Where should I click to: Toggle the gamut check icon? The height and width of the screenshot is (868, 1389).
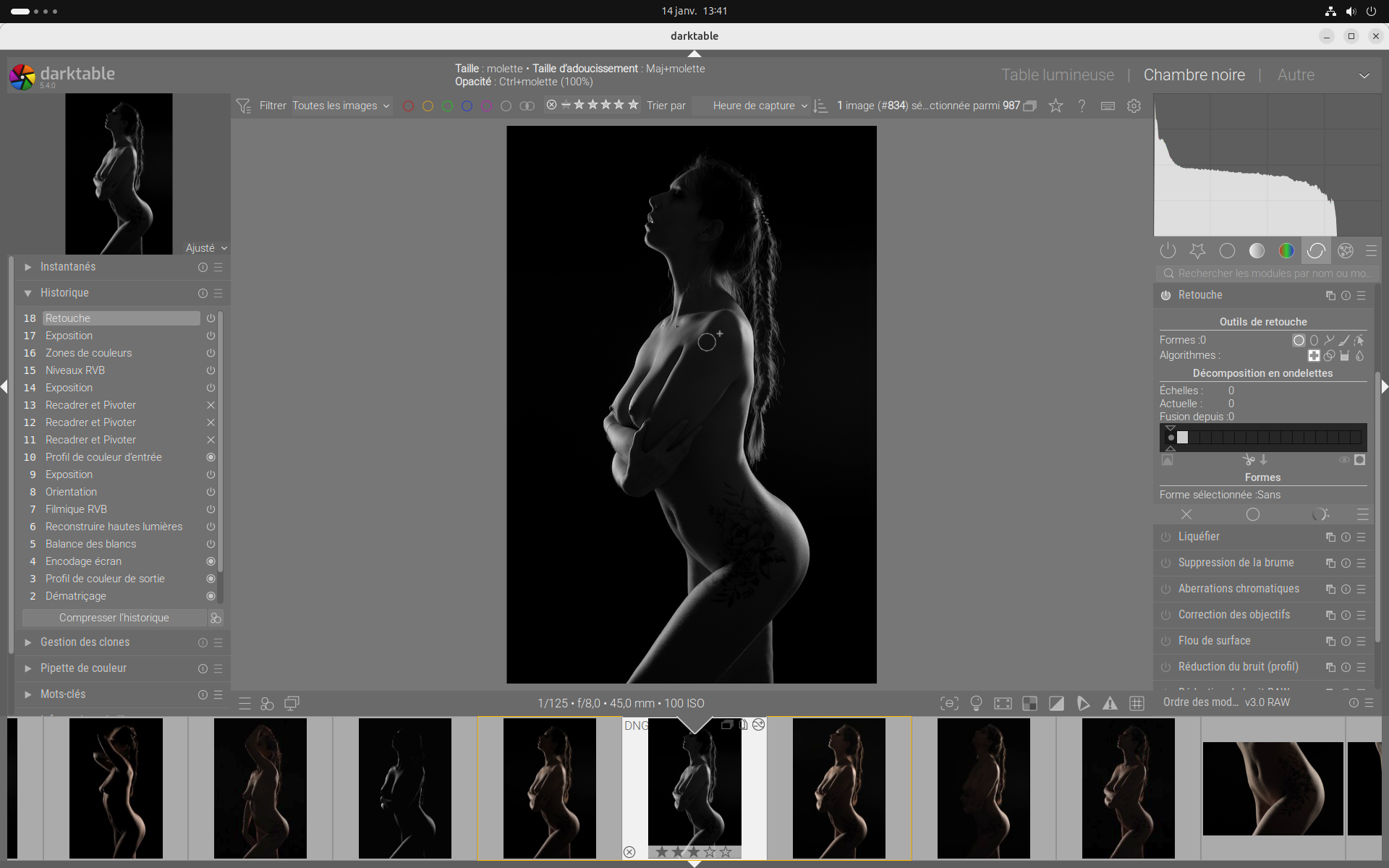(1110, 703)
